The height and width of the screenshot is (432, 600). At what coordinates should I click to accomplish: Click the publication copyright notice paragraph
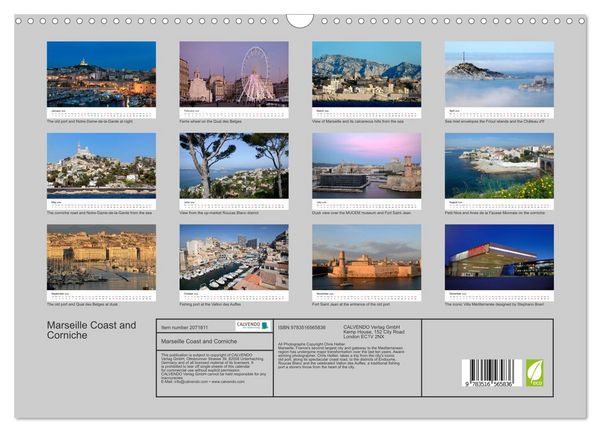point(214,366)
